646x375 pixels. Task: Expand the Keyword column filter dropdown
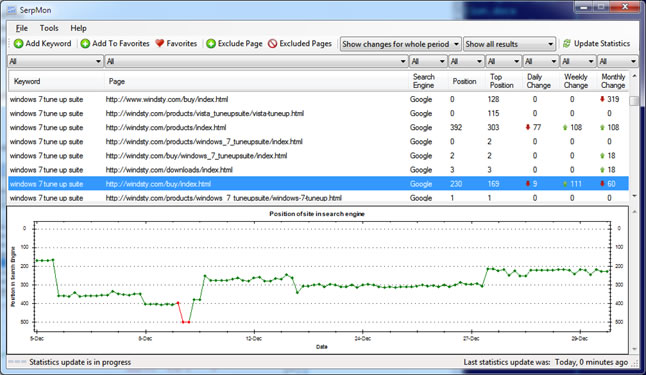98,61
